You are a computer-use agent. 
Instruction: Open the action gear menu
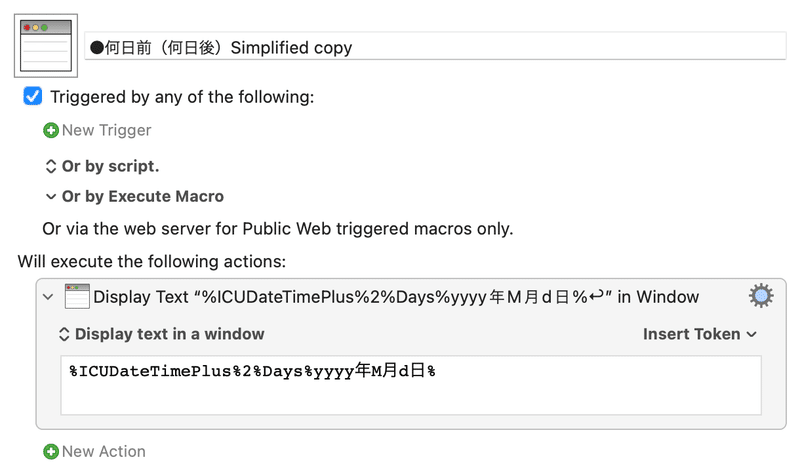point(761,296)
